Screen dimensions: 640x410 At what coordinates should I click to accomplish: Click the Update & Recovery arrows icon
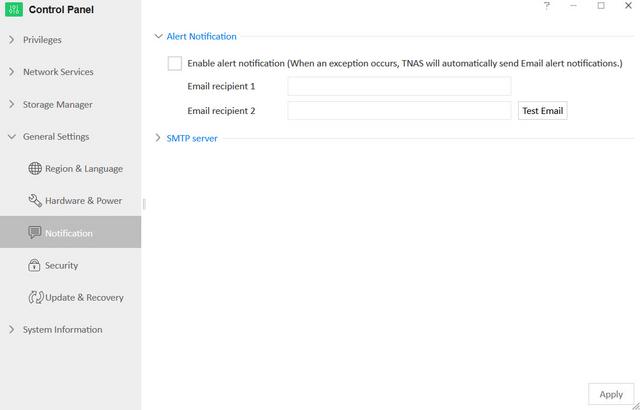36,297
